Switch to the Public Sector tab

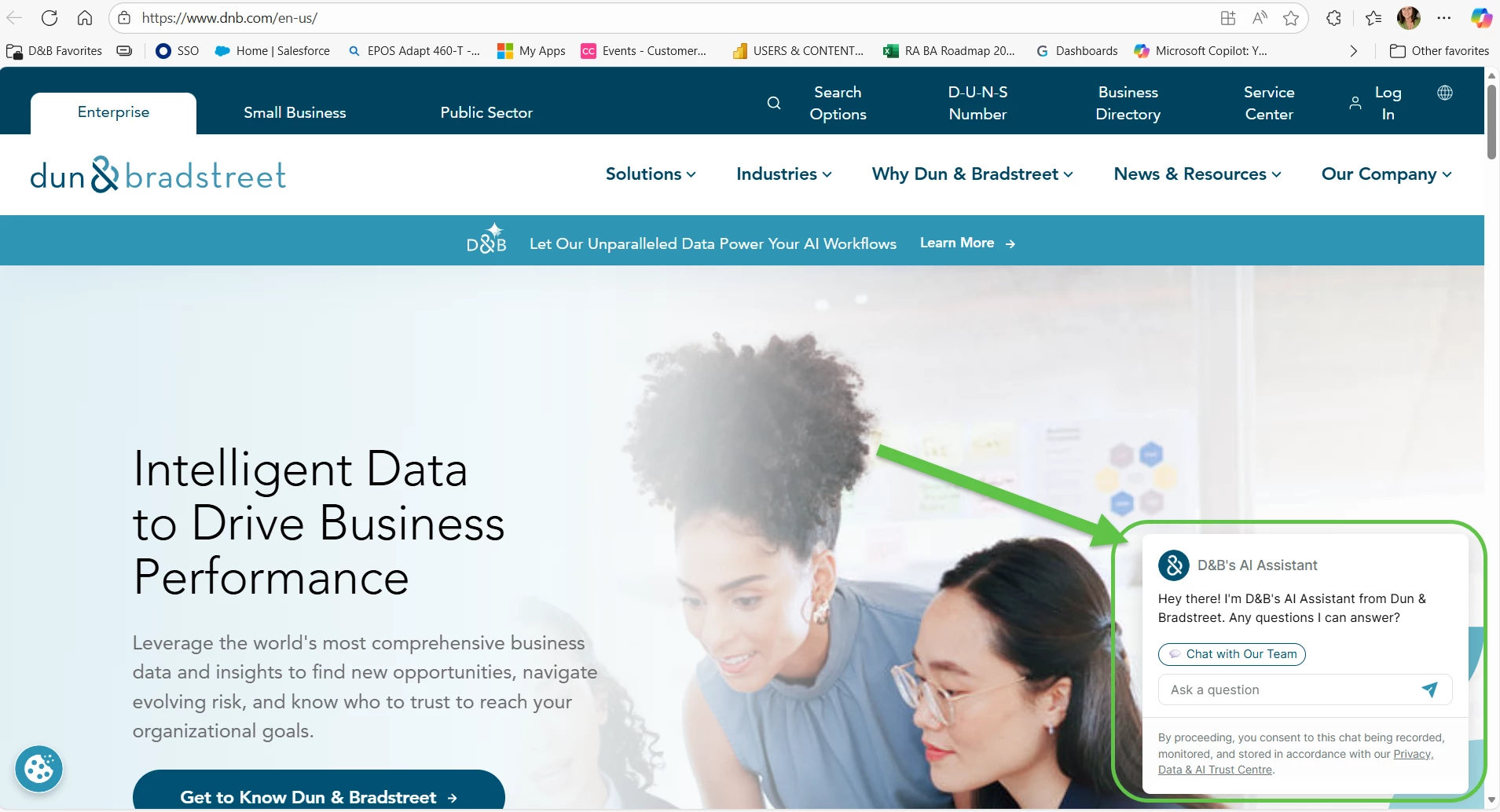(486, 112)
